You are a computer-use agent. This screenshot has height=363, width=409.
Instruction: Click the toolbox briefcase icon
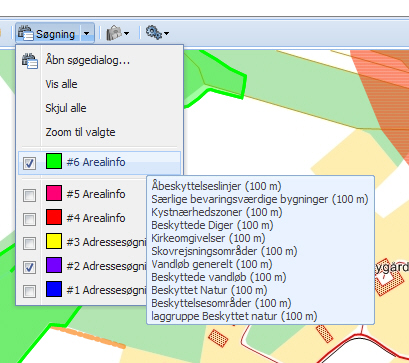click(114, 33)
